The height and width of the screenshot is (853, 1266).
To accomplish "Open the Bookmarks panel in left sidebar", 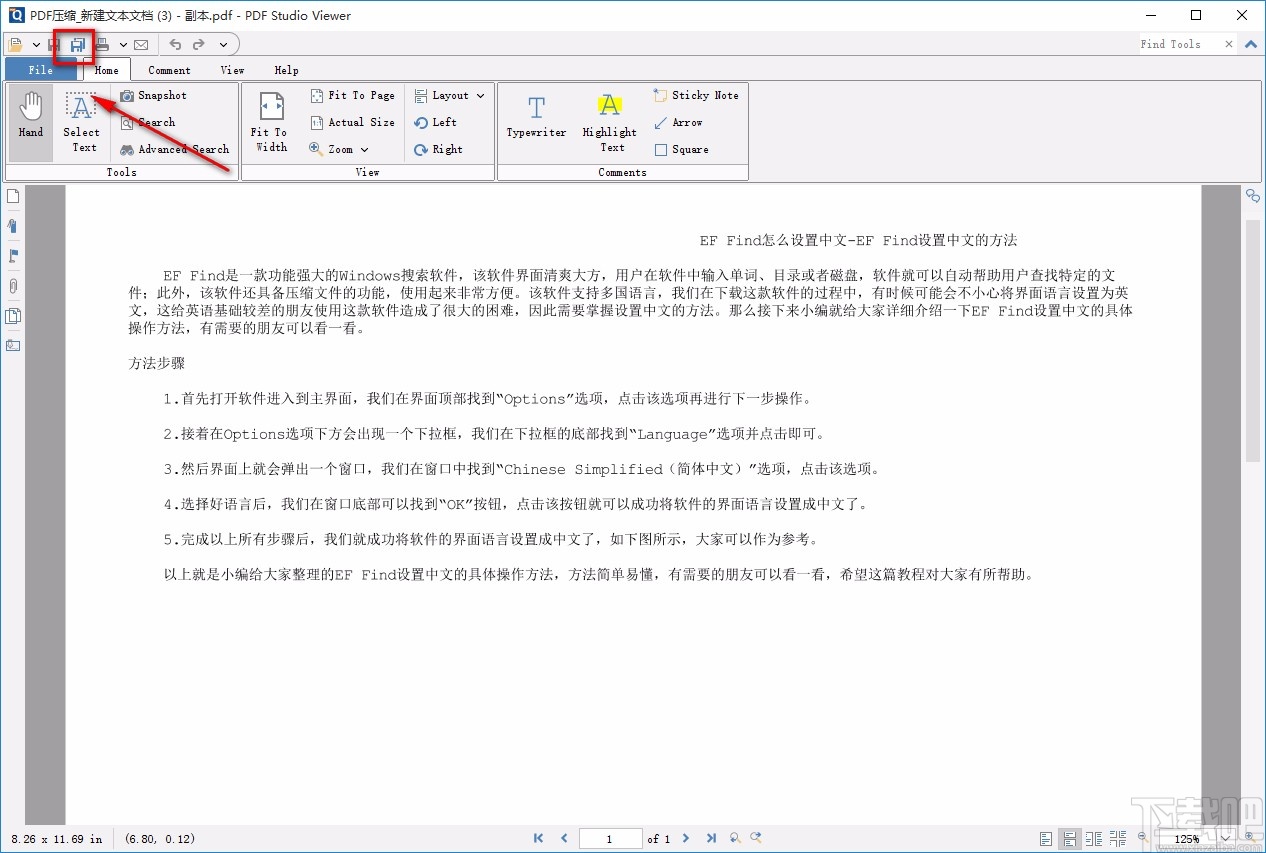I will (x=13, y=226).
